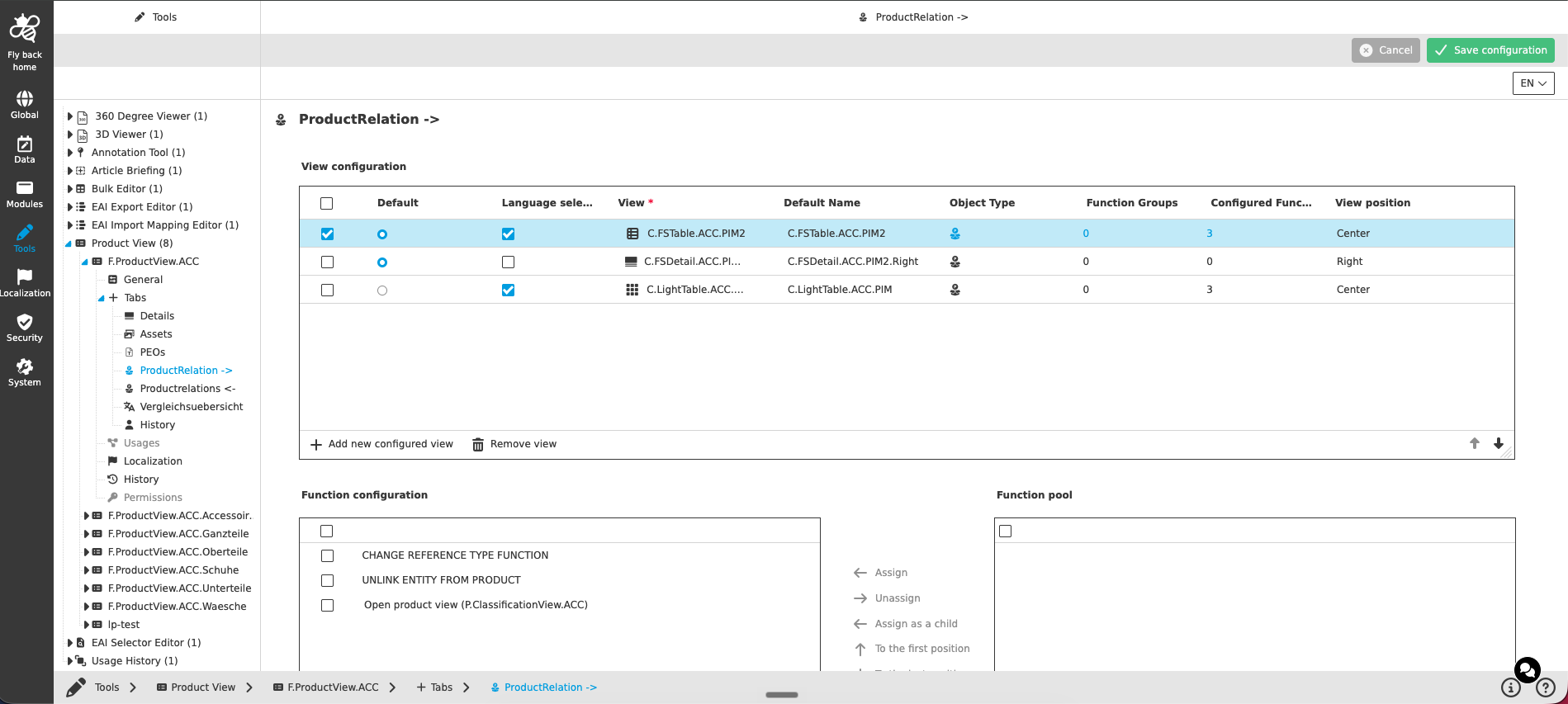The image size is (1568, 704).
Task: Click the move view up arrow icon
Action: coord(1475,443)
